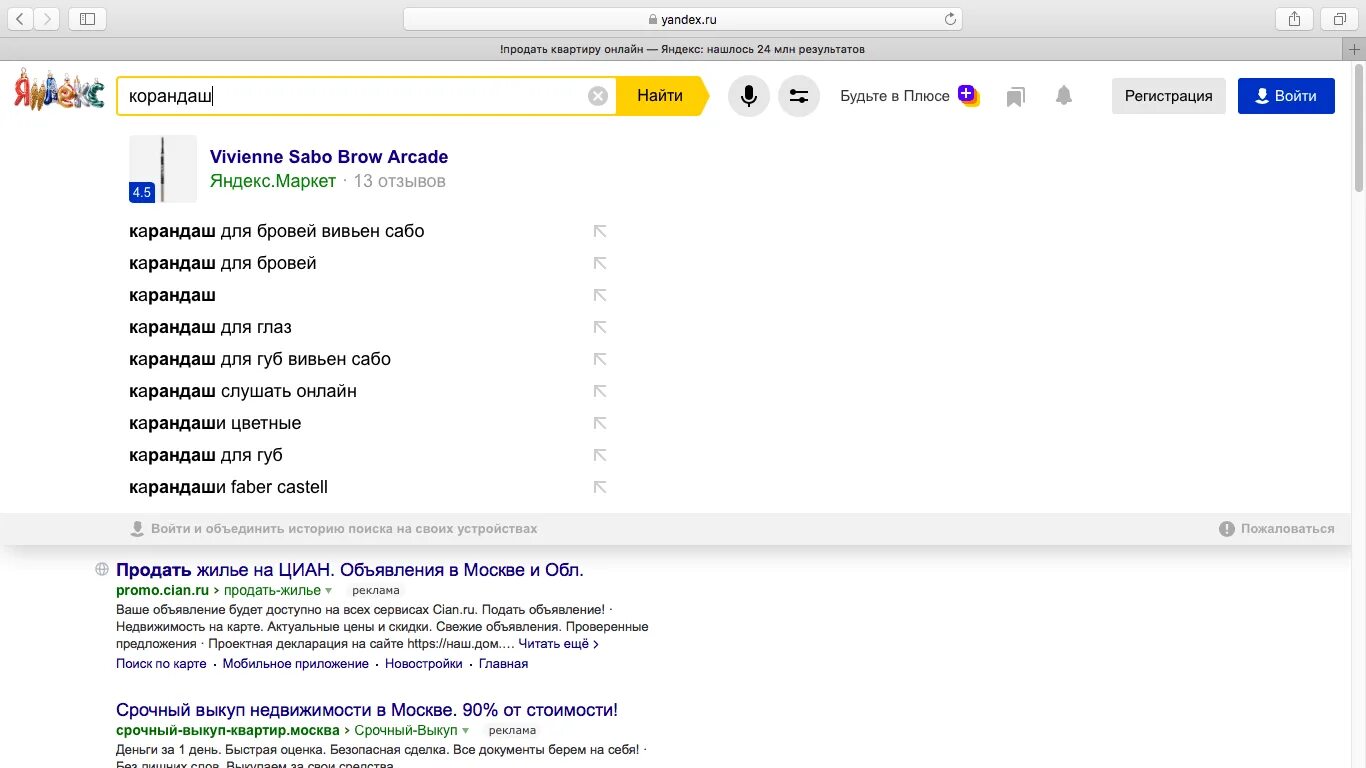1366x768 pixels.
Task: Insert suggestion arrow for 'карандаш для глаз'
Action: pos(600,327)
